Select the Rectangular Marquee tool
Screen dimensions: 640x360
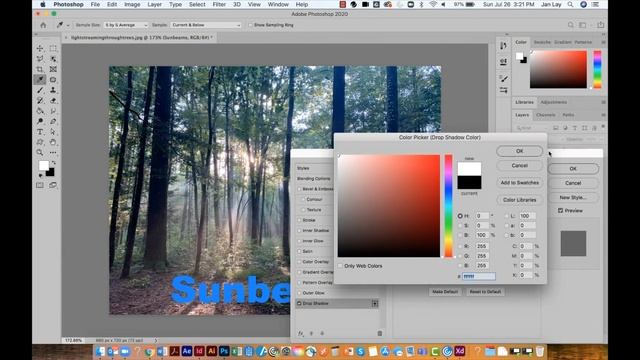[53, 48]
